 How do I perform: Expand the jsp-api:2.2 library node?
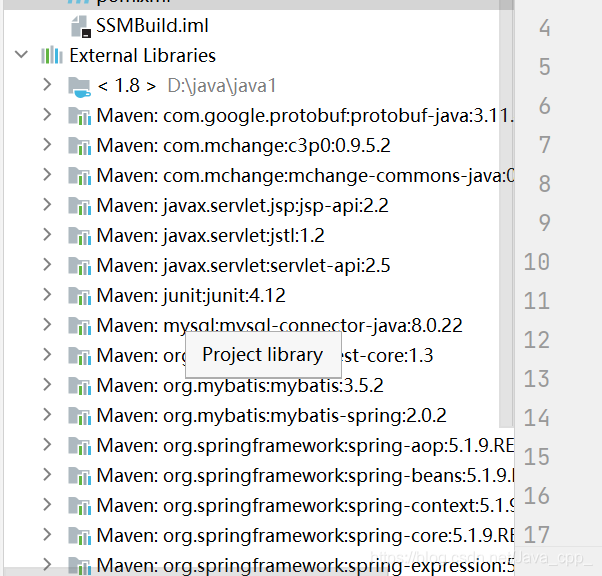click(47, 204)
